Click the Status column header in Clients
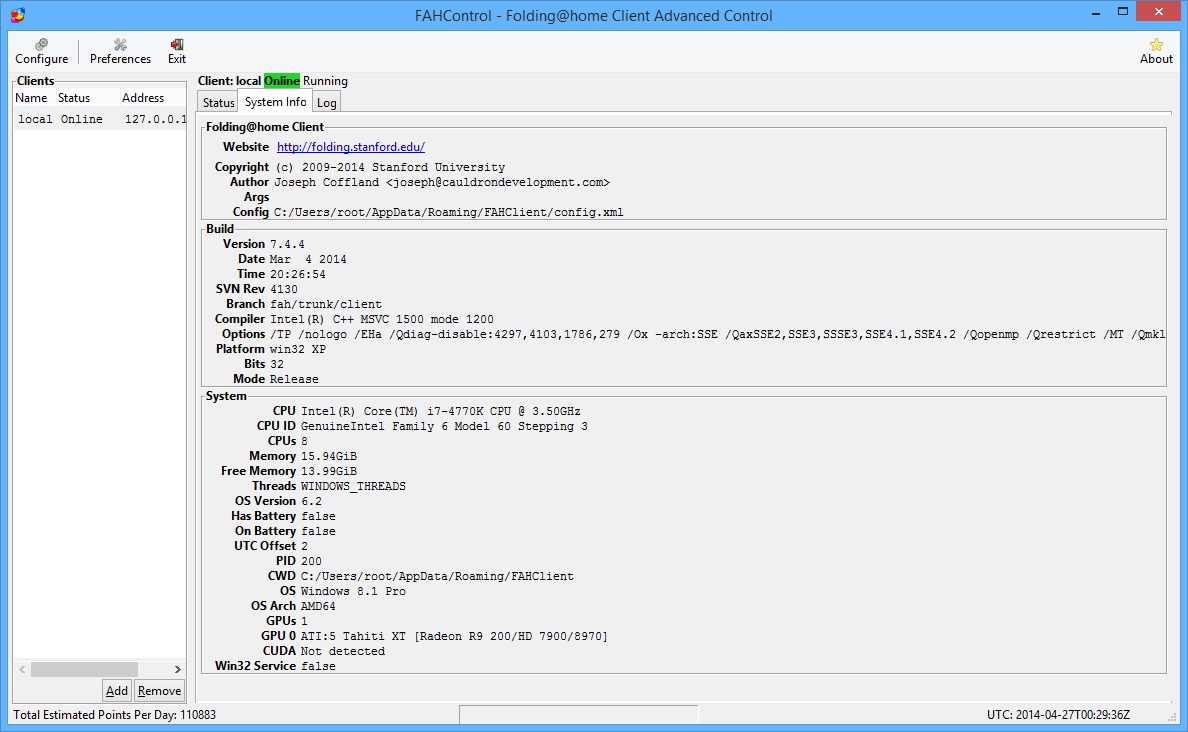This screenshot has height=732, width=1188. click(73, 98)
